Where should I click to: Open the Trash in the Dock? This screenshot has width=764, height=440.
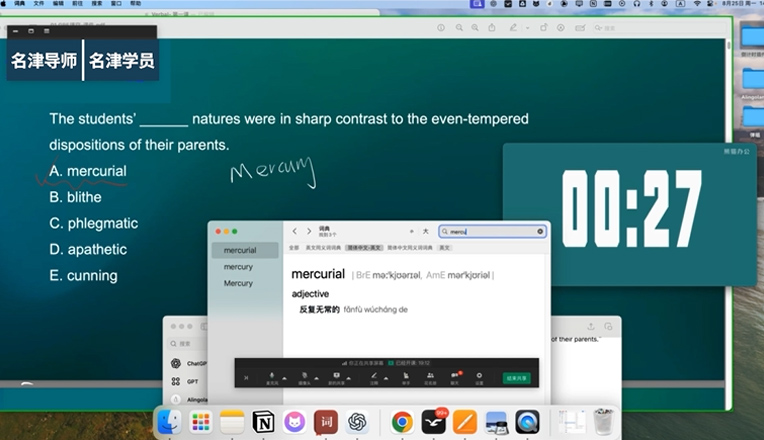pyautogui.click(x=603, y=422)
